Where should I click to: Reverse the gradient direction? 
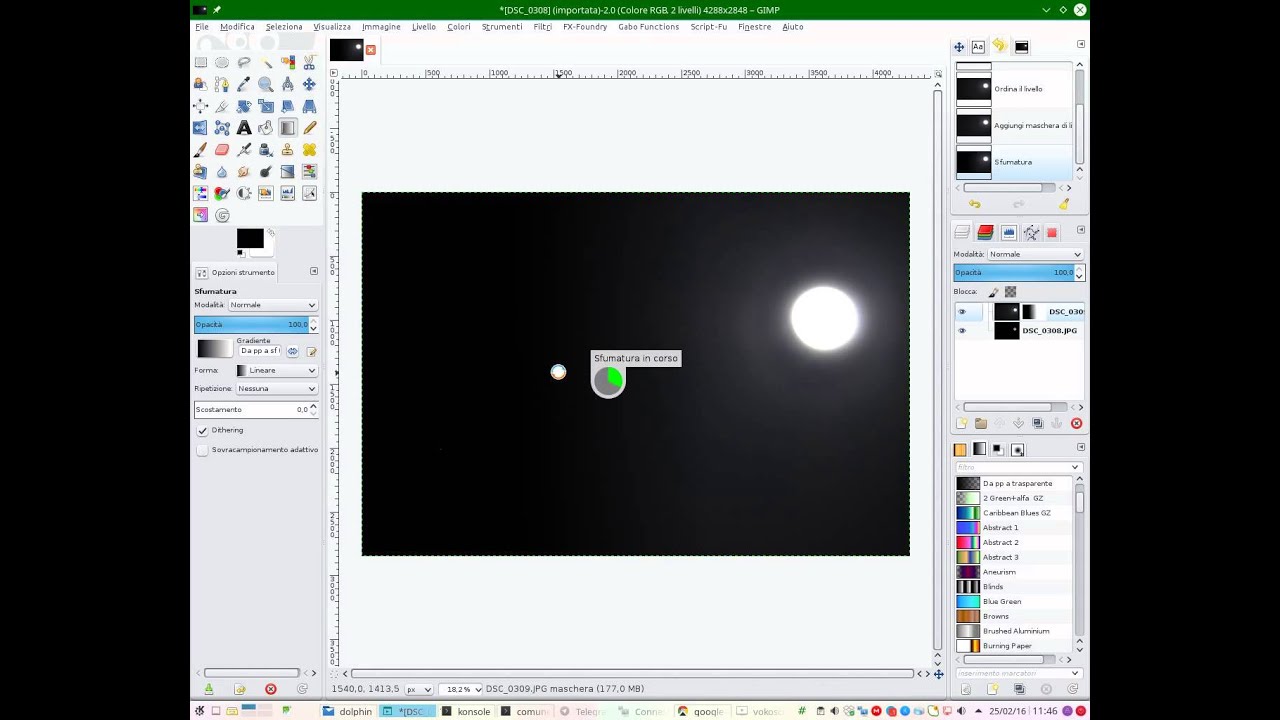click(x=292, y=351)
